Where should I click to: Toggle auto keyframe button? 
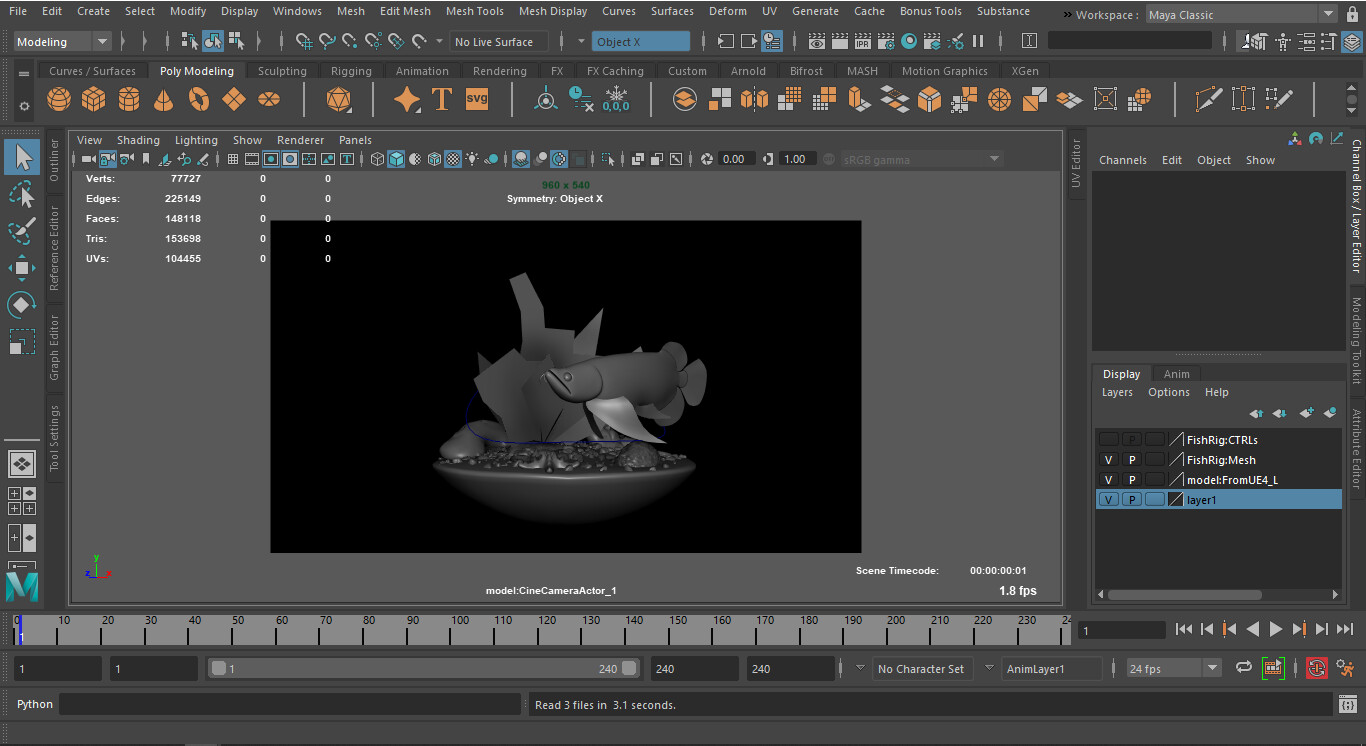coord(1317,667)
